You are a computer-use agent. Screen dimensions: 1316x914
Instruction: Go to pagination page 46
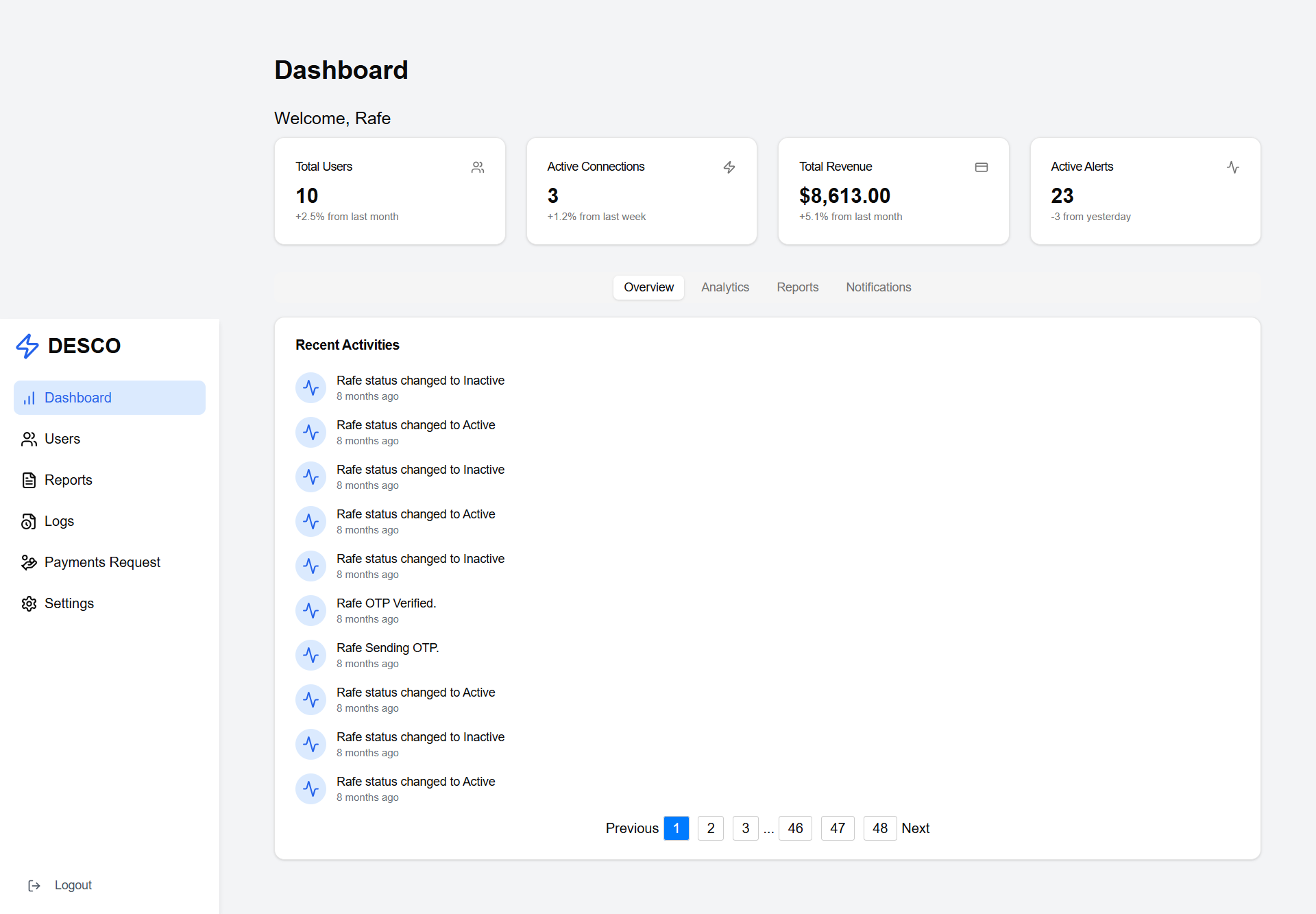click(795, 828)
